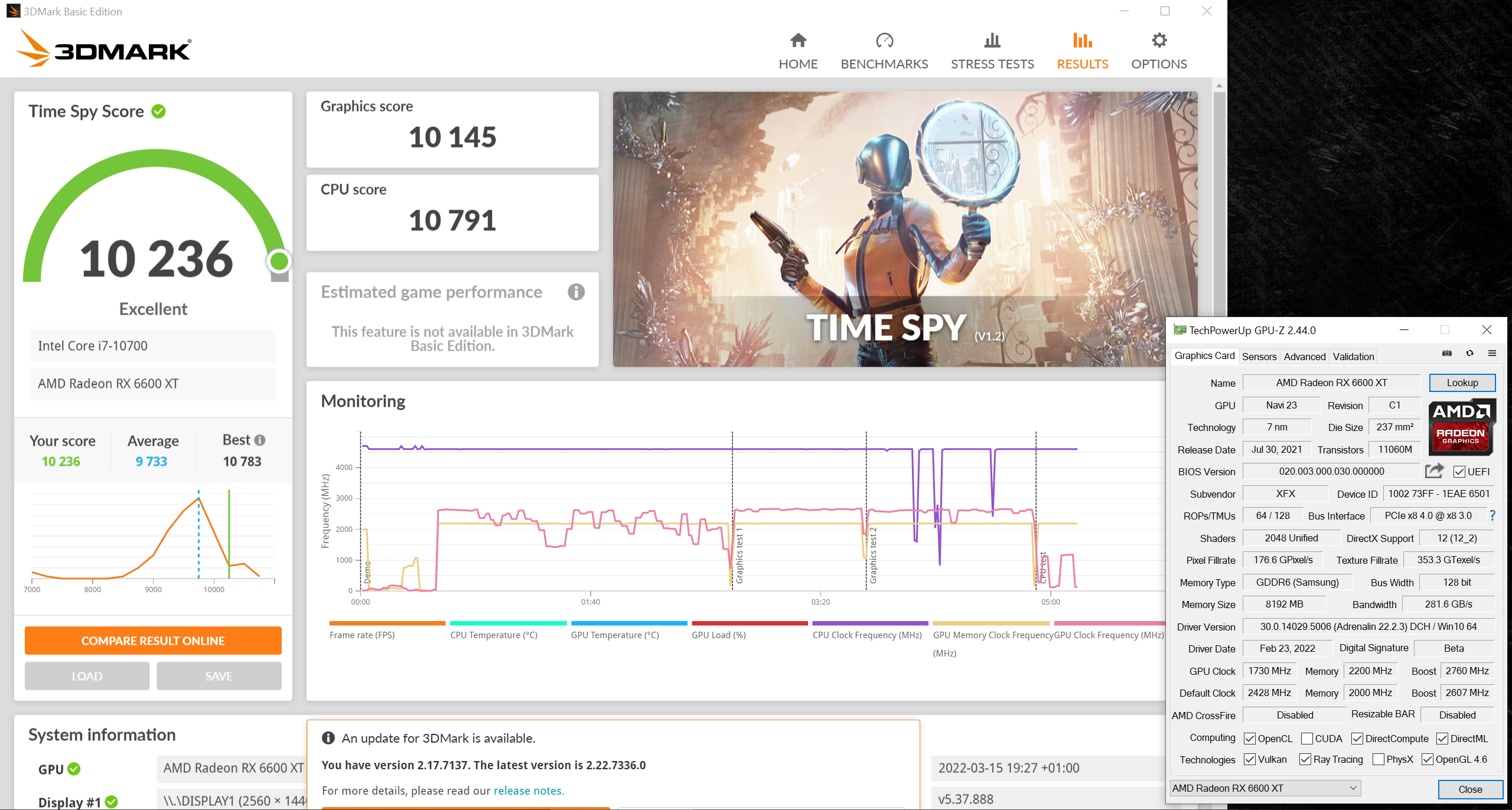Click GPU-Z screenshot camera icon
The image size is (1512, 810).
[x=1446, y=354]
